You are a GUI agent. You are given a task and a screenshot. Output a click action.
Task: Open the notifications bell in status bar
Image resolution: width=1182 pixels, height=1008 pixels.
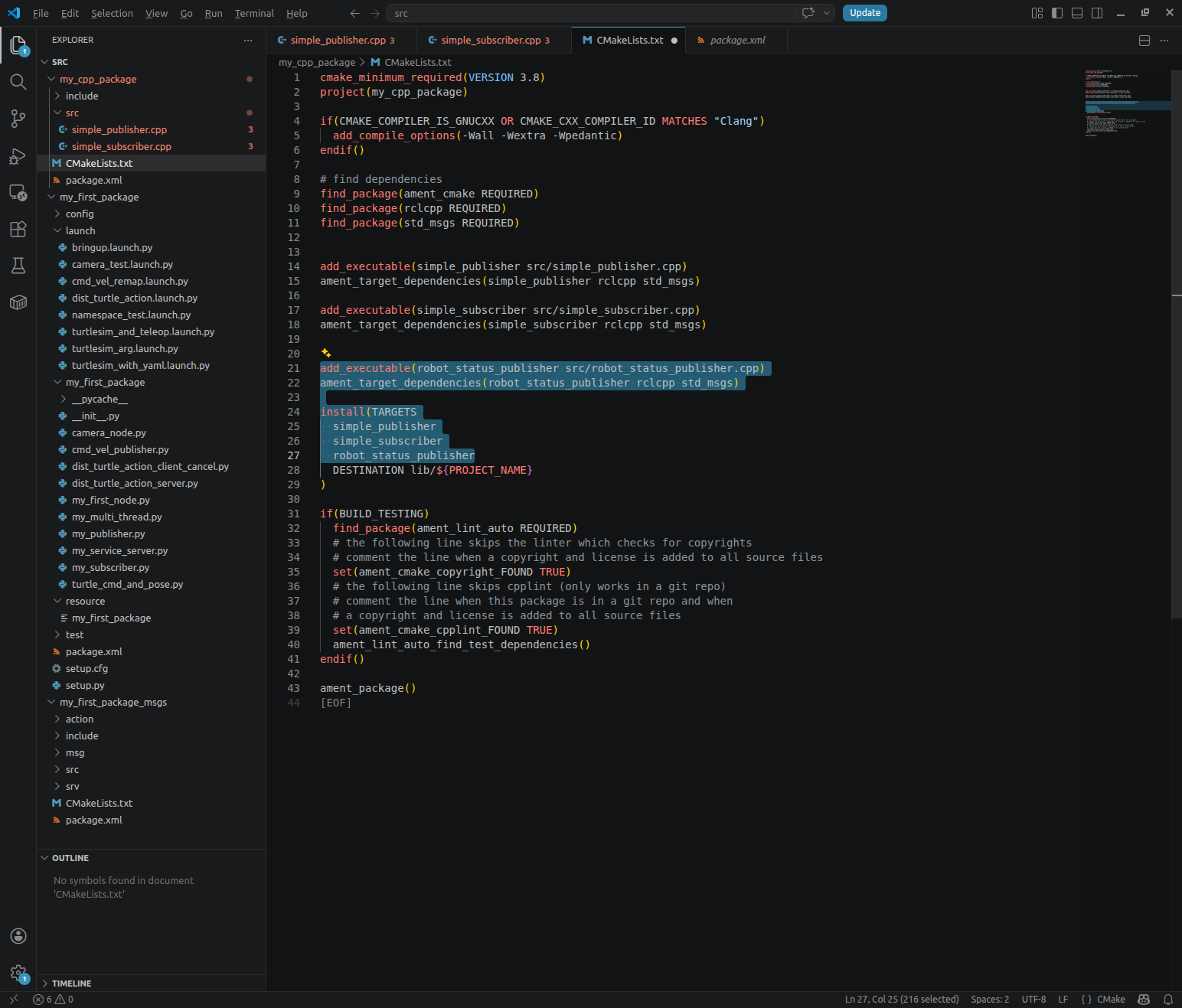point(1168,999)
